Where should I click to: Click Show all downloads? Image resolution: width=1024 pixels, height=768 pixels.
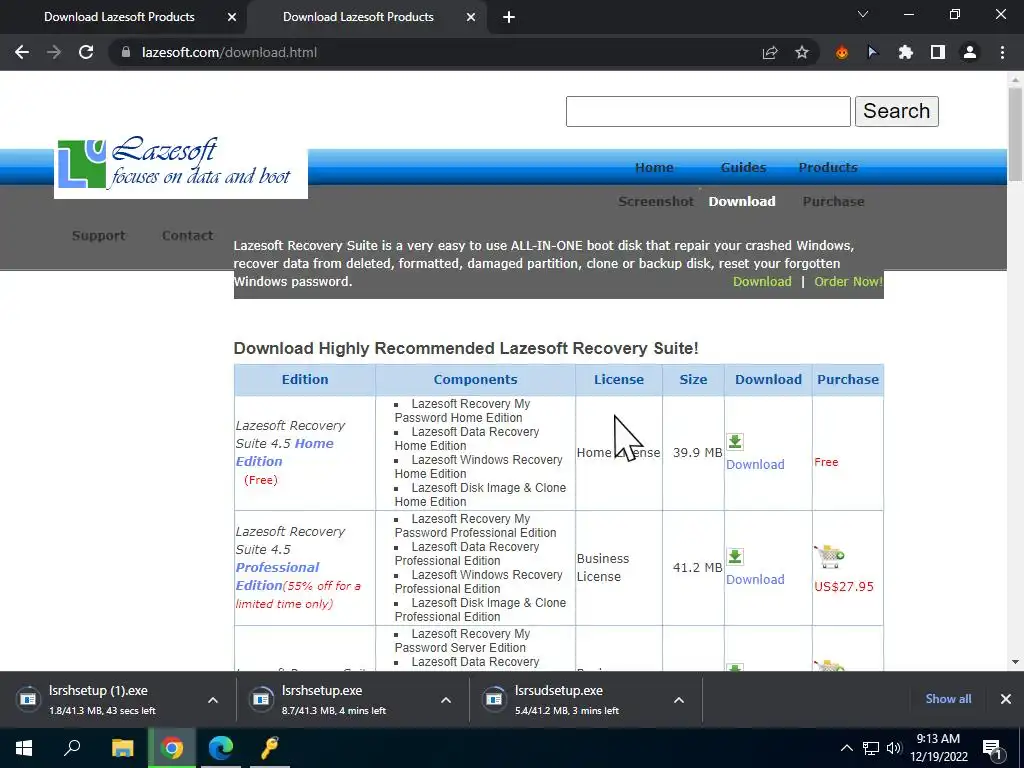948,699
